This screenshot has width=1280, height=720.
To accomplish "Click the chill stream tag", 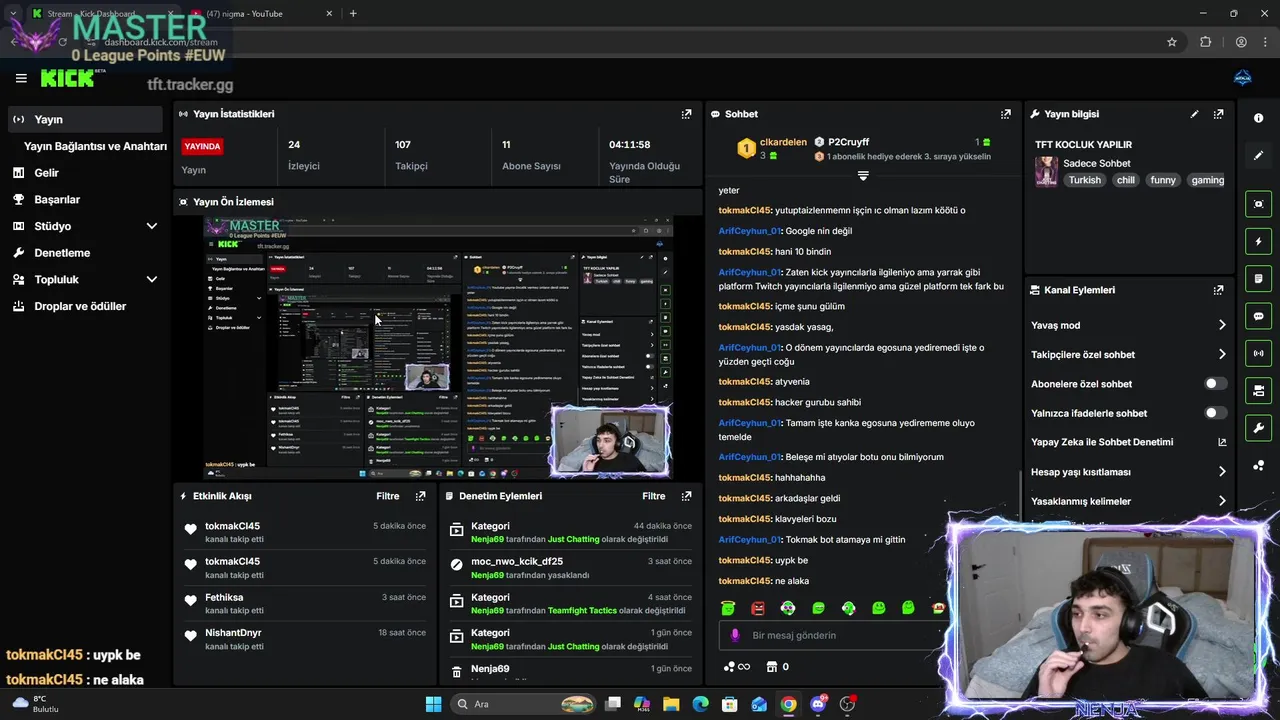I will click(x=1126, y=180).
